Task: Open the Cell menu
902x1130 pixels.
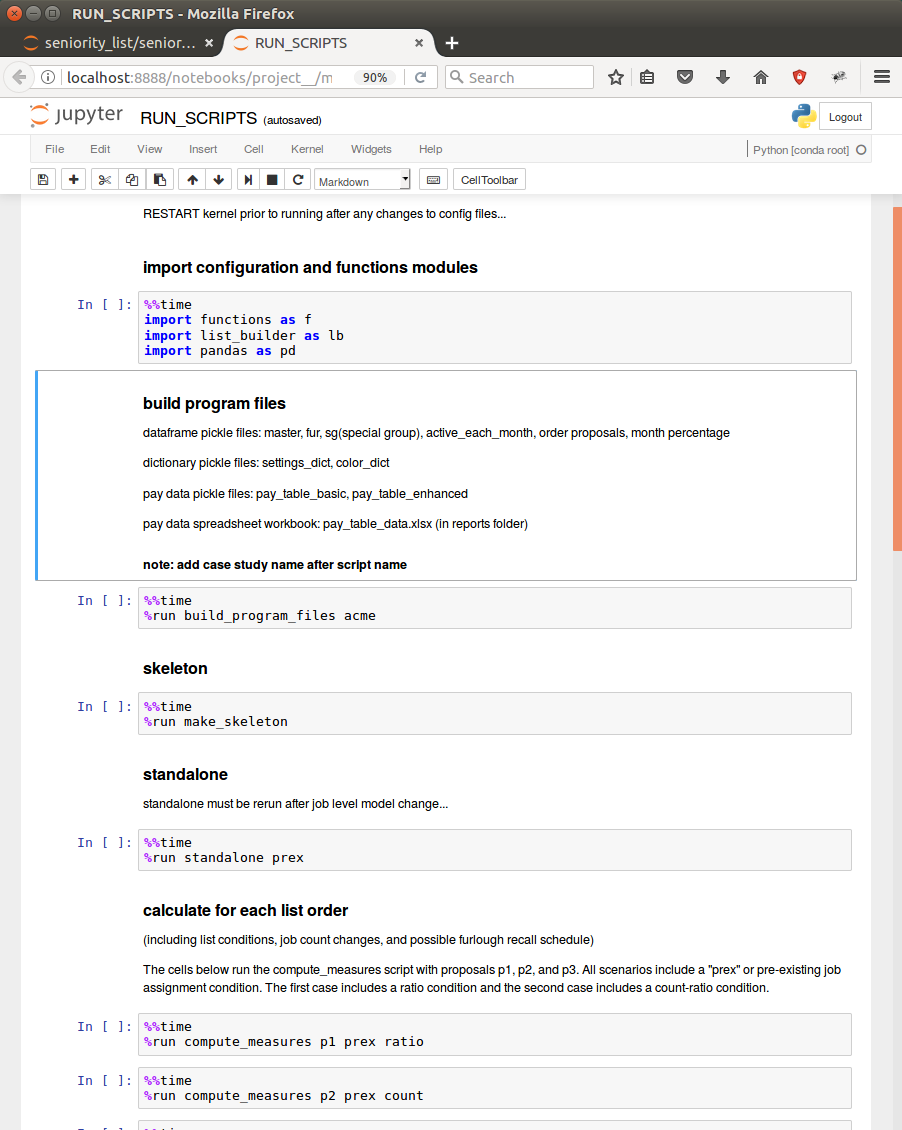Action: point(254,149)
